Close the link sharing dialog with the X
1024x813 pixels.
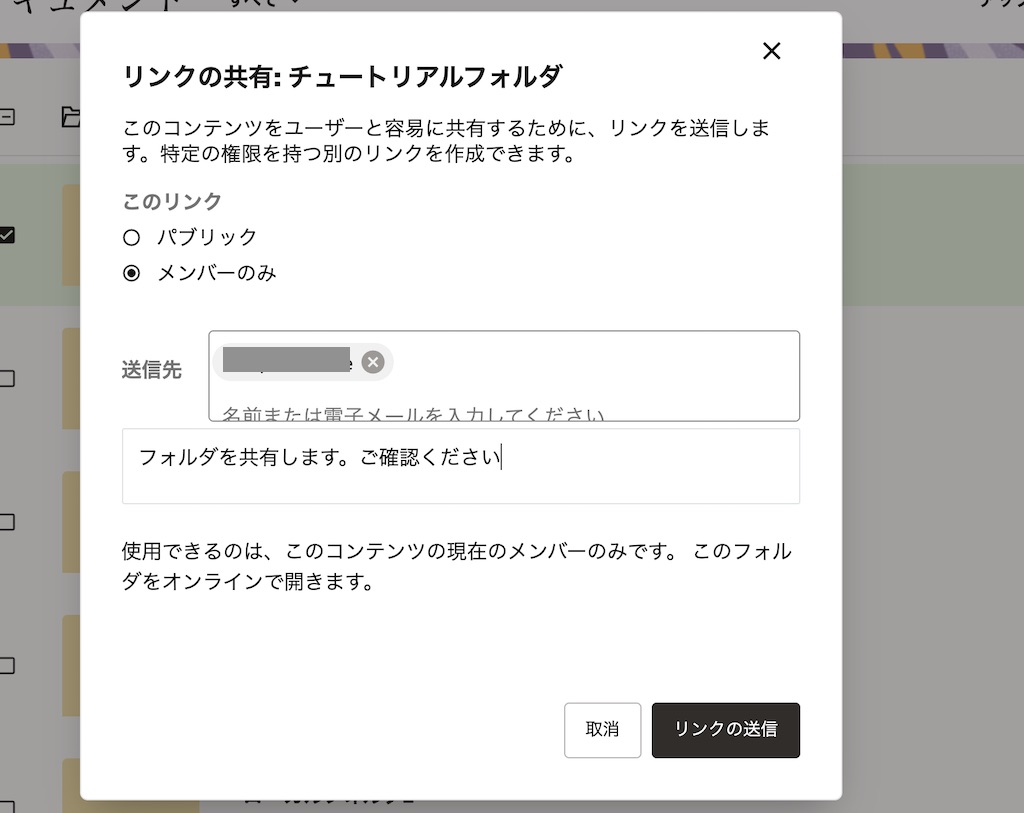[x=771, y=51]
